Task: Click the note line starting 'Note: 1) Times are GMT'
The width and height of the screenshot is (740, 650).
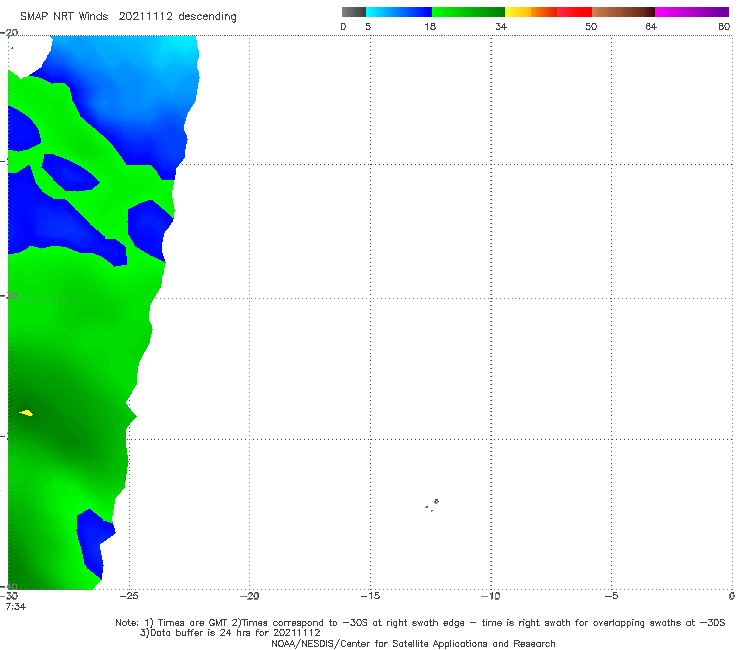Action: pyautogui.click(x=420, y=623)
